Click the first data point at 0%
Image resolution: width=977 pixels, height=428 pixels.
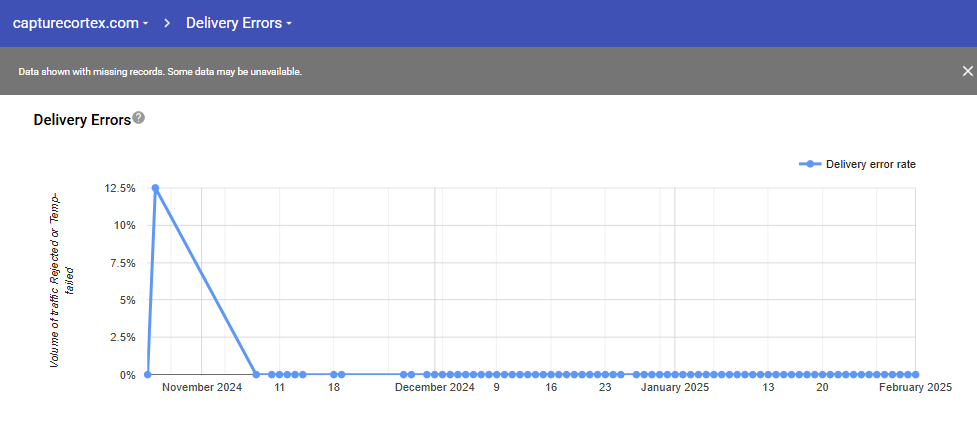coord(147,375)
